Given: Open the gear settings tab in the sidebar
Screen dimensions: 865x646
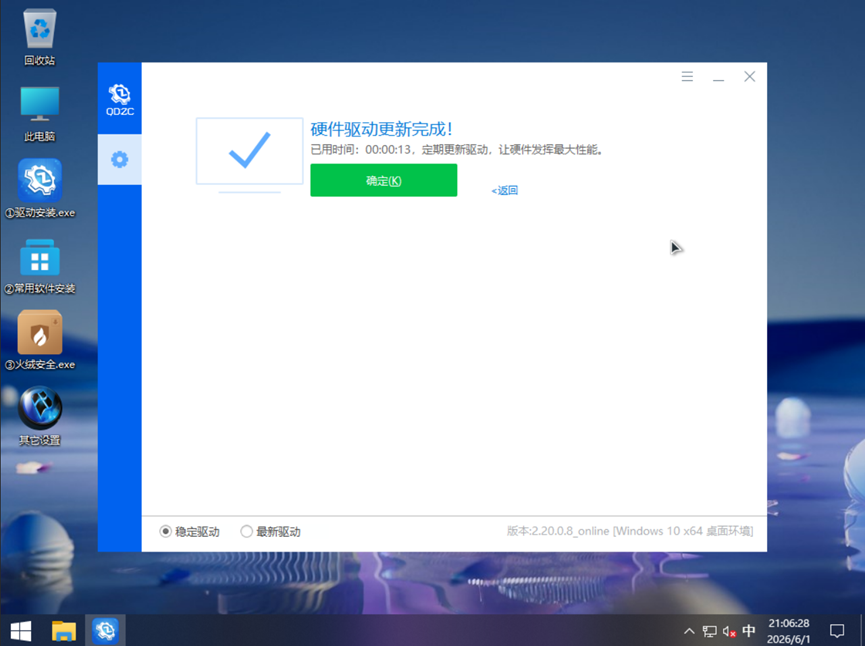Looking at the screenshot, I should (x=120, y=159).
